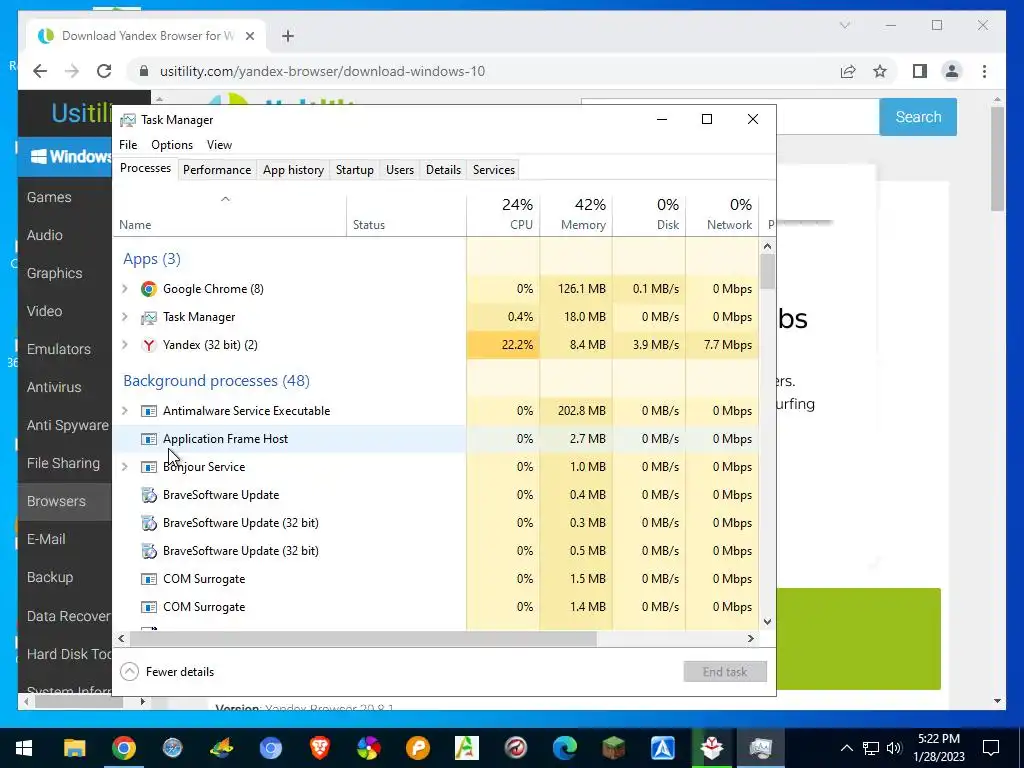Open the Options menu in Task Manager
This screenshot has width=1024, height=768.
[x=172, y=145]
